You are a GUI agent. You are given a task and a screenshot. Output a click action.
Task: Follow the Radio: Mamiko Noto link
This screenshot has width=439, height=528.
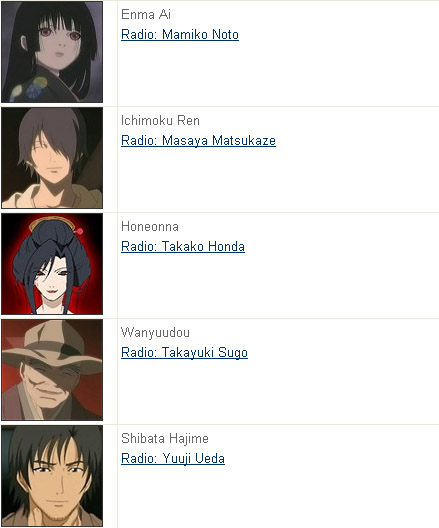[x=180, y=35]
